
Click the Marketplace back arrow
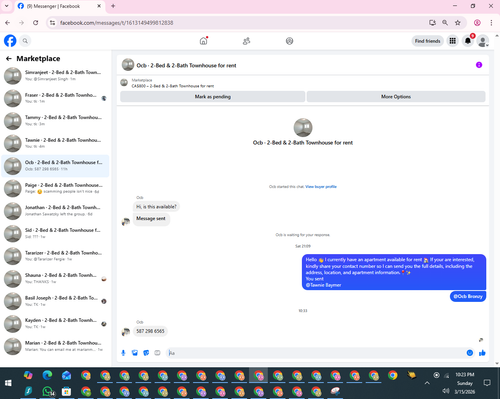coord(9,59)
